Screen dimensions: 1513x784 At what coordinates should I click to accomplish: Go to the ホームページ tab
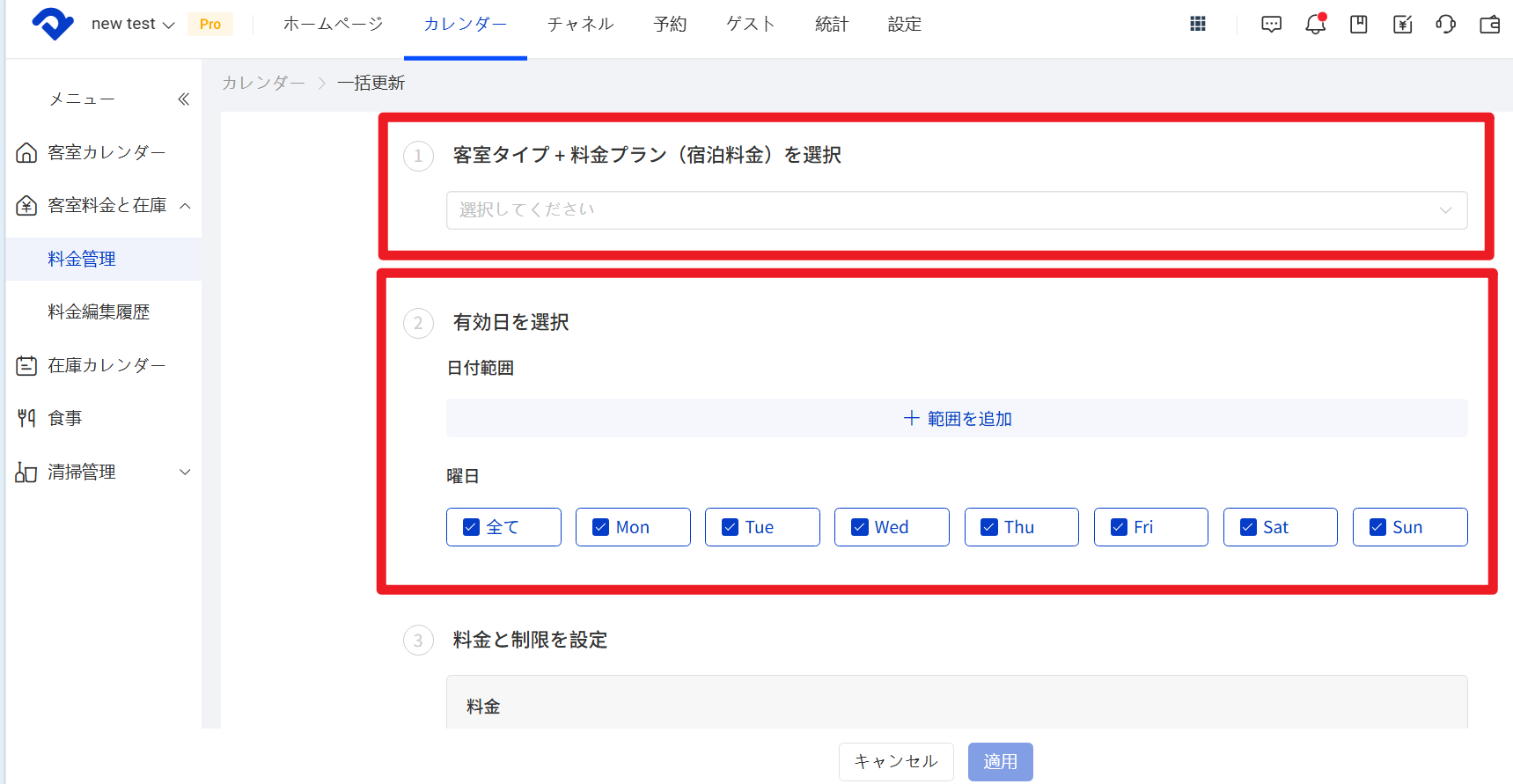[333, 24]
